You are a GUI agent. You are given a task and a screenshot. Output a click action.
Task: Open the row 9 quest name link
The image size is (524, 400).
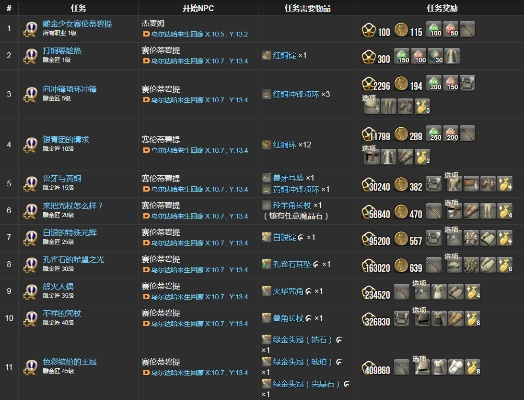(x=58, y=286)
